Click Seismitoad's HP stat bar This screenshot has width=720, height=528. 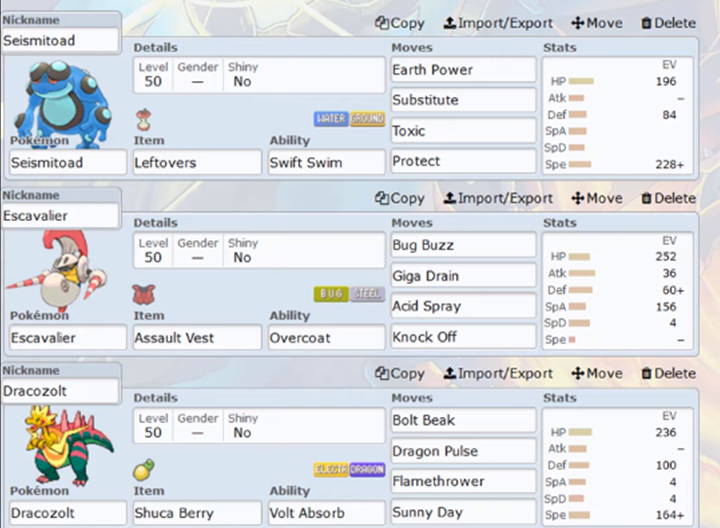[x=581, y=81]
